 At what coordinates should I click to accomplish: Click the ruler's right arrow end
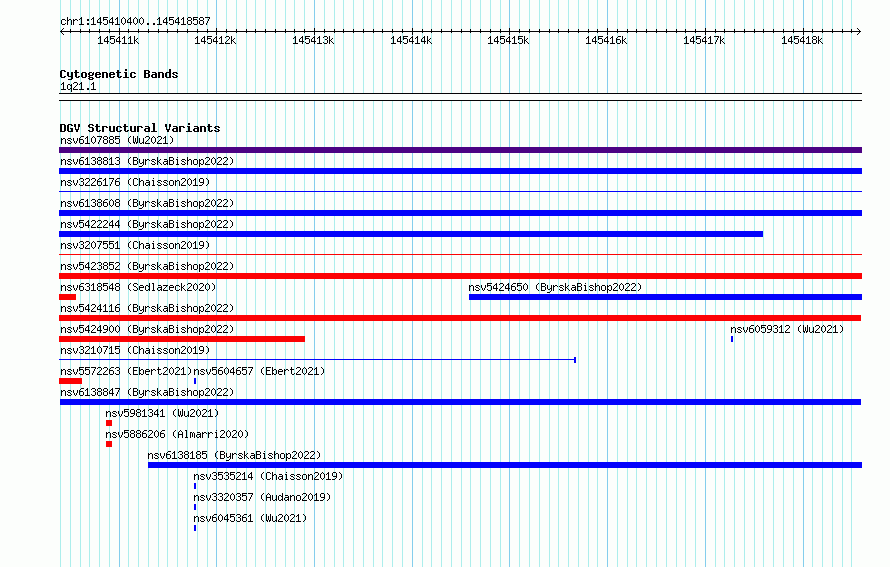click(859, 31)
